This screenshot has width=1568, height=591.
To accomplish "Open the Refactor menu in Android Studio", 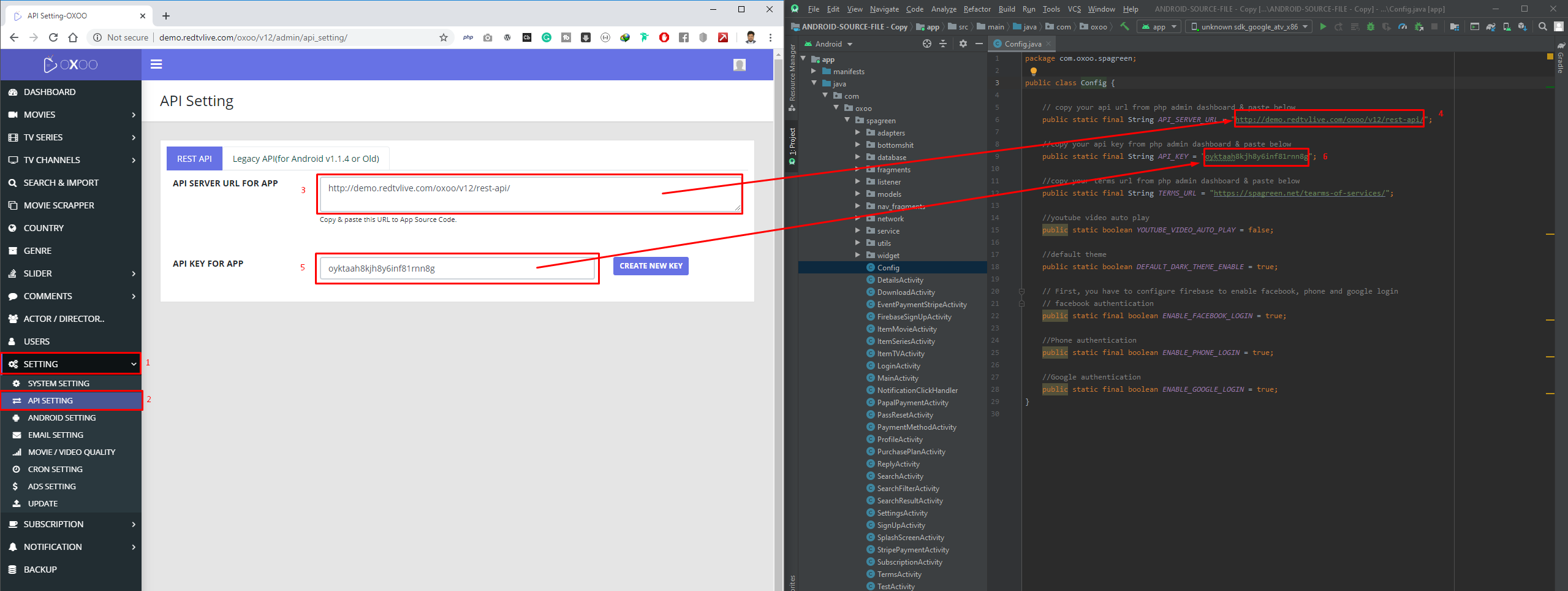I will click(977, 9).
